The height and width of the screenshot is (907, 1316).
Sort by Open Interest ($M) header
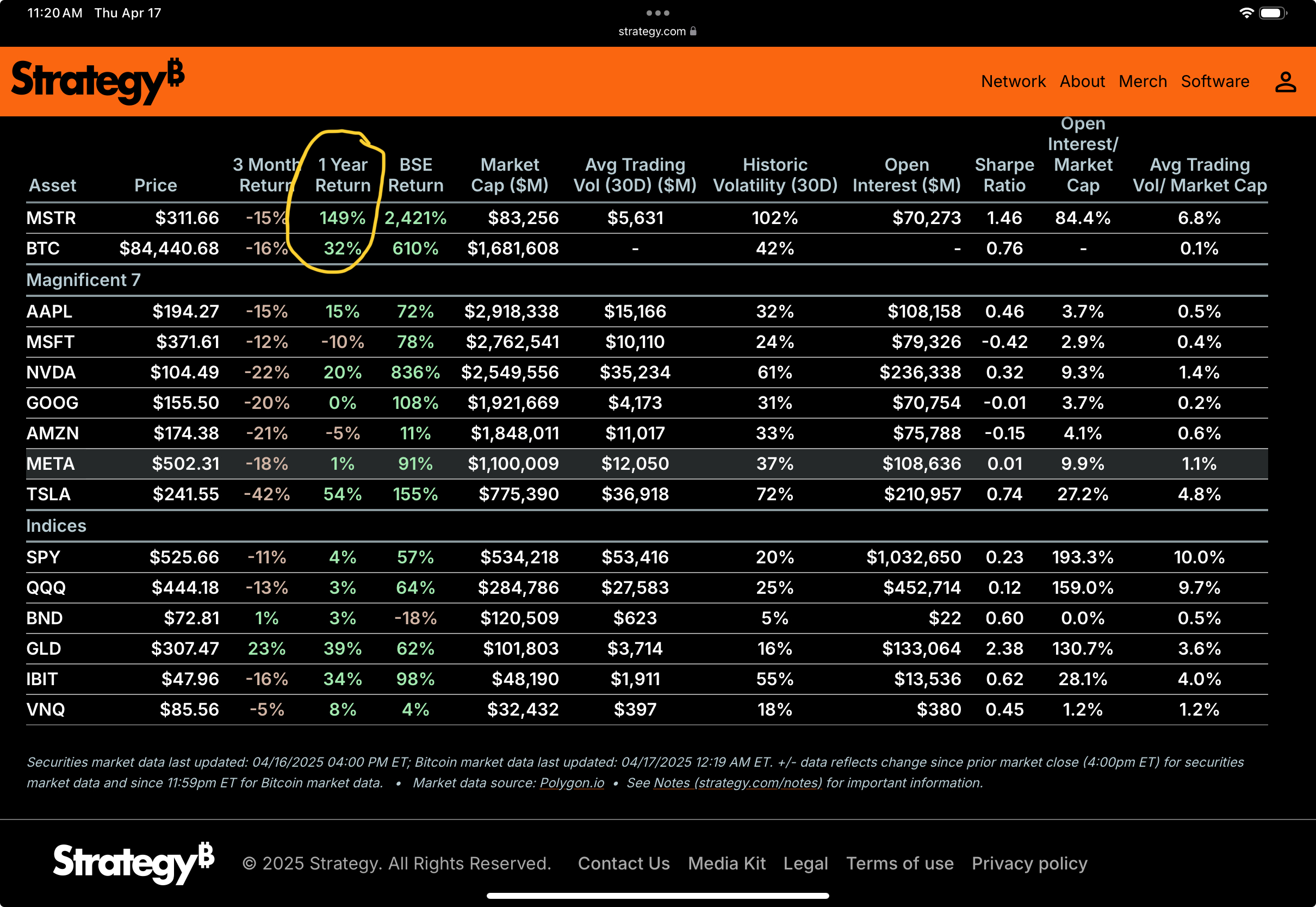(907, 175)
